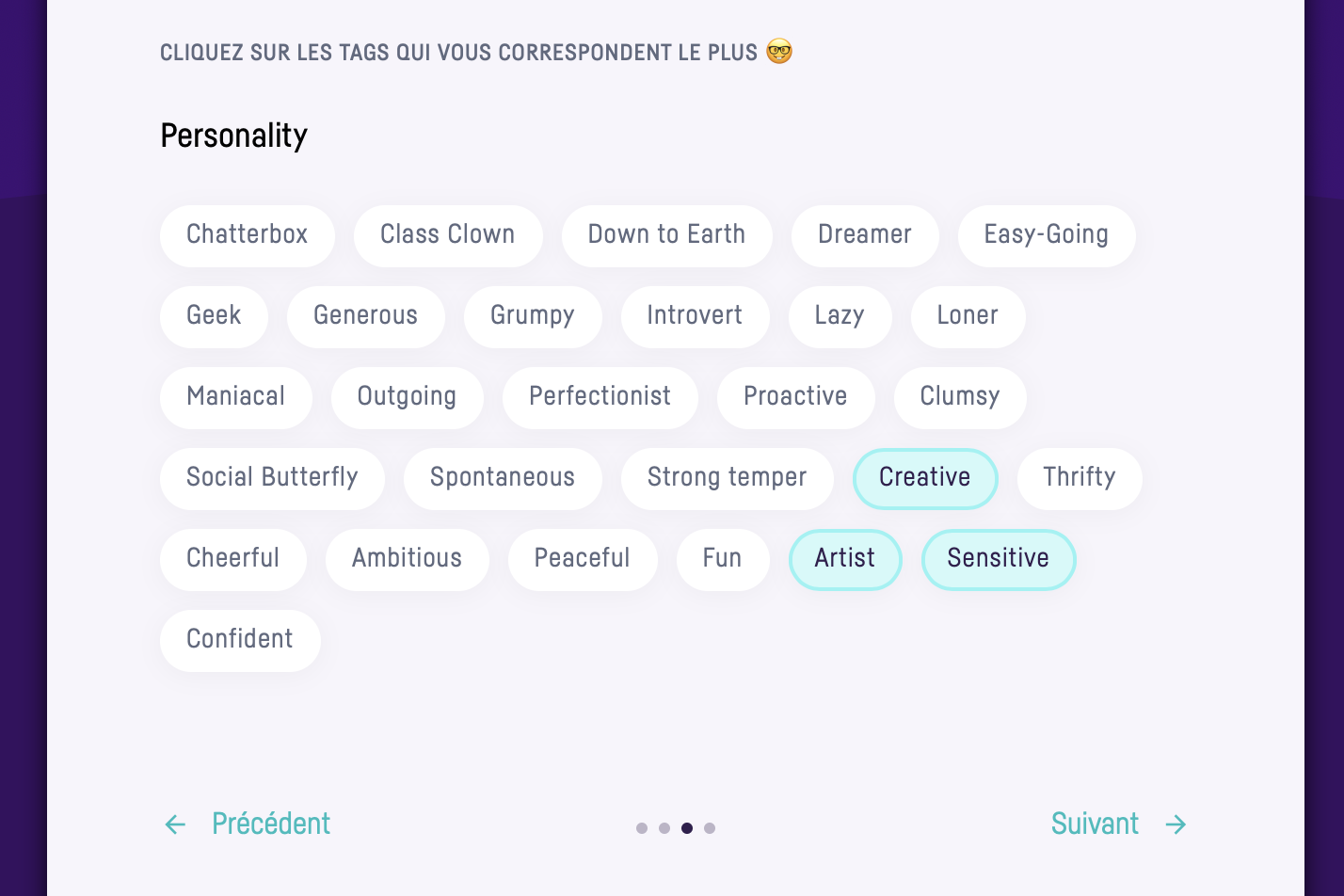Choose the Confident tag
This screenshot has width=1344, height=896.
tap(240, 640)
